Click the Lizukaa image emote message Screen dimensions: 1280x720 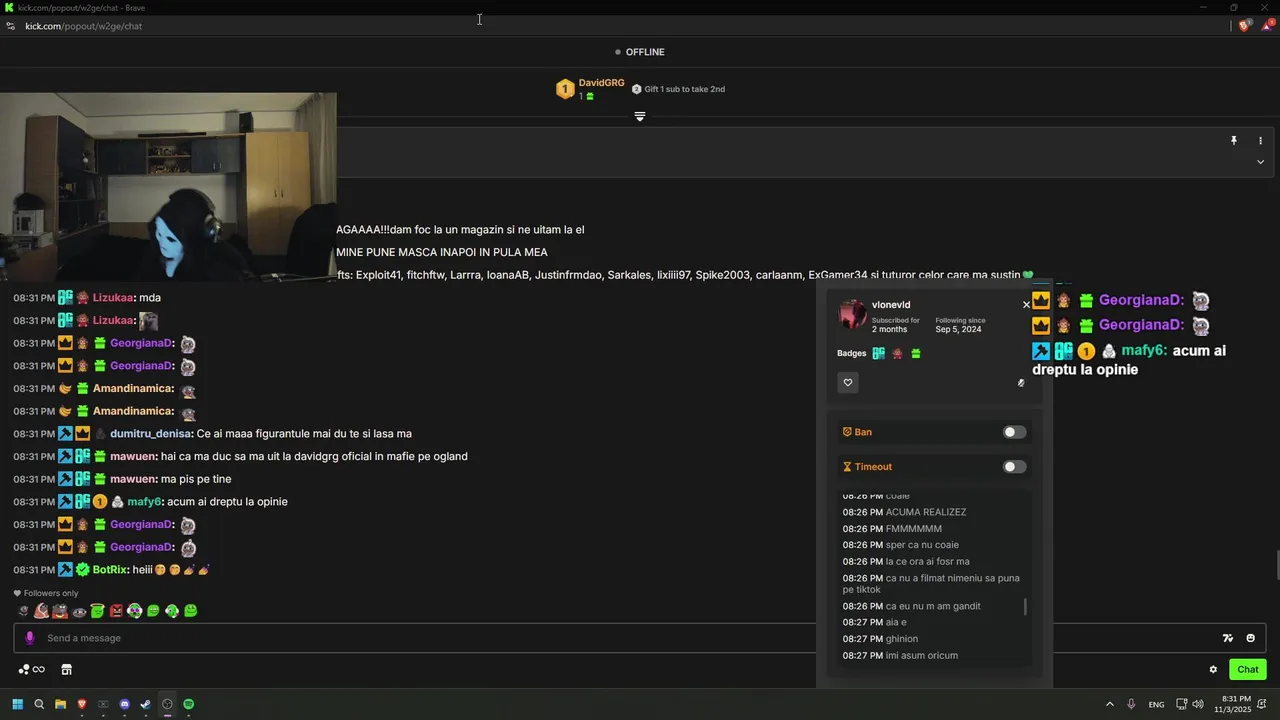pos(148,321)
